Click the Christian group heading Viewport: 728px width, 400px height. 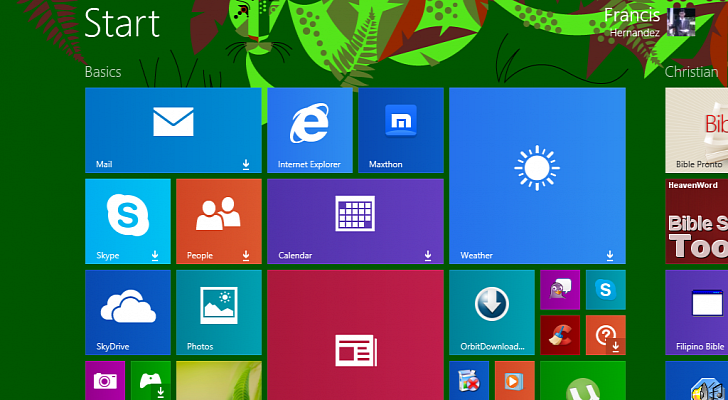(x=691, y=72)
